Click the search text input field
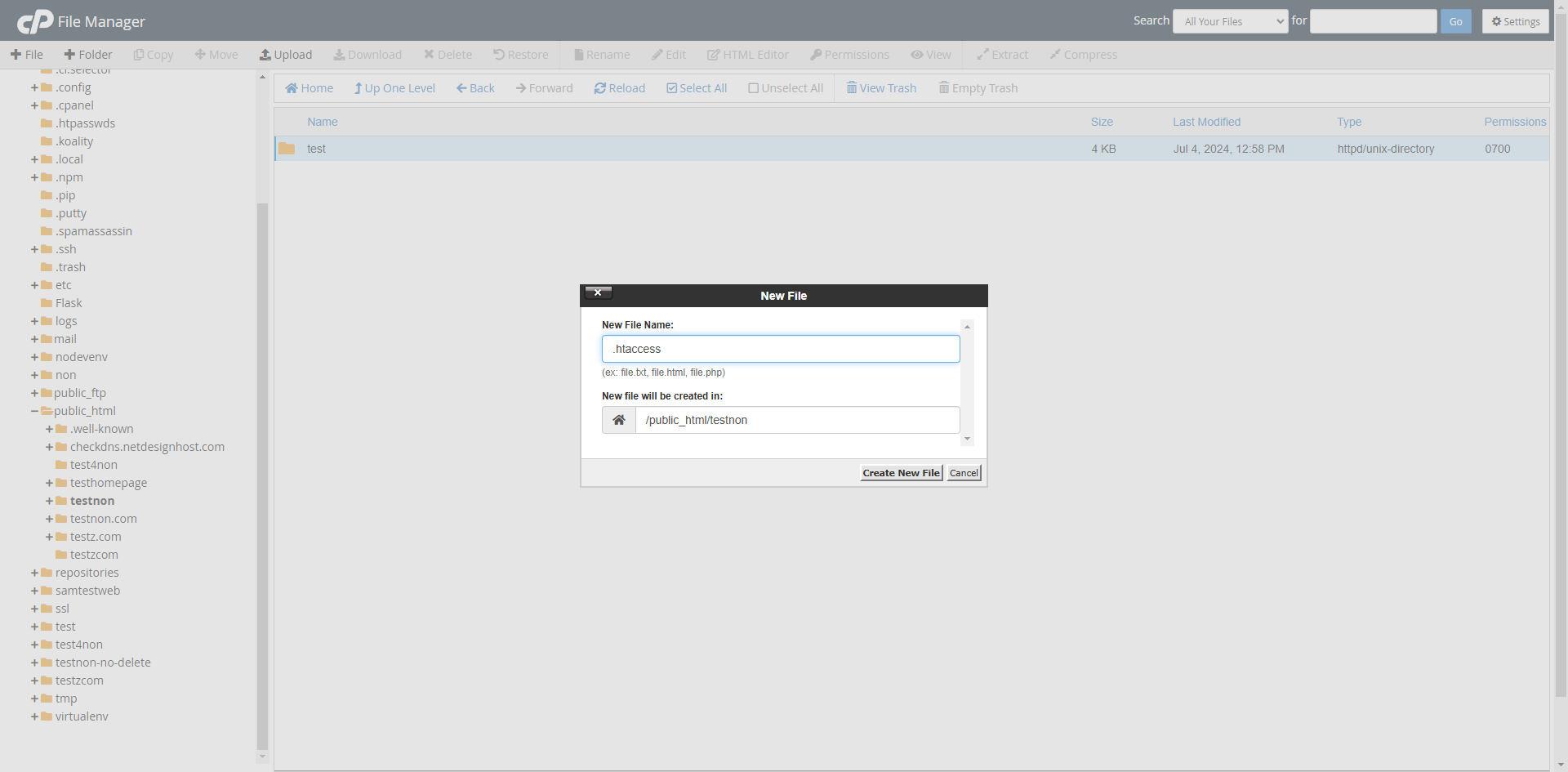This screenshot has width=1568, height=772. (x=1374, y=21)
